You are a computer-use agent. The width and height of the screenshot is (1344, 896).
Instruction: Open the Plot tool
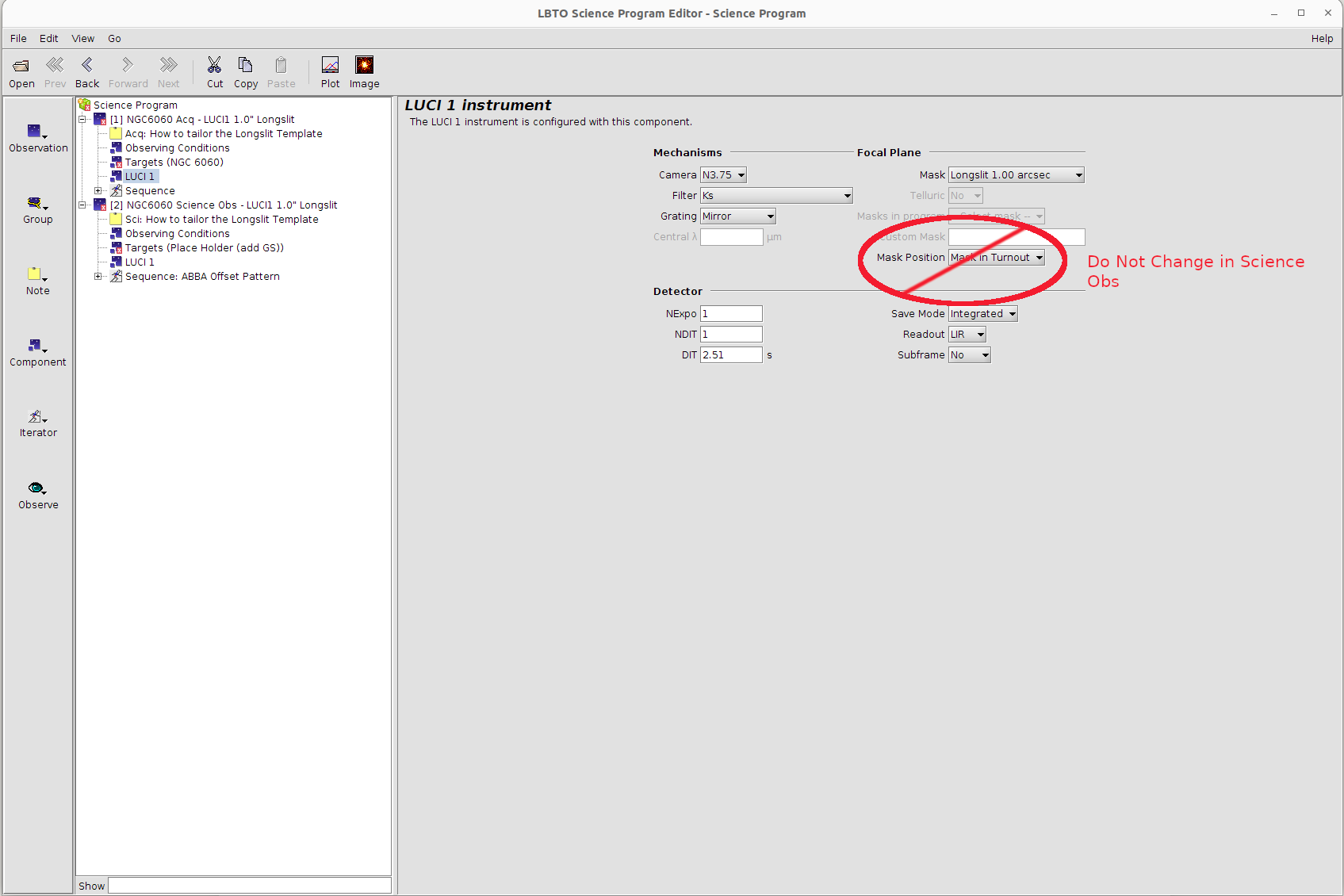click(x=330, y=66)
